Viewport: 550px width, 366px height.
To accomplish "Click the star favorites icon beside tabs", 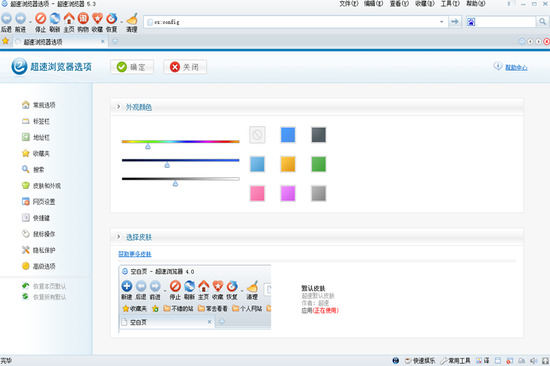I will [x=5, y=41].
